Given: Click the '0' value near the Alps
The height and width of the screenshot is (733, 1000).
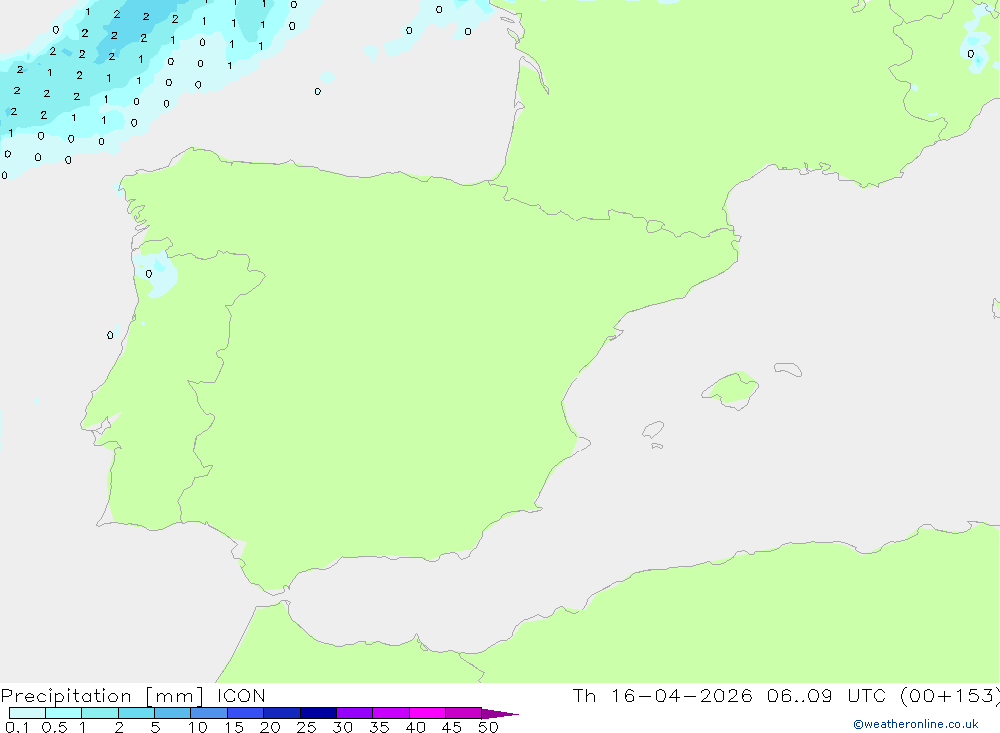Looking at the screenshot, I should click(971, 54).
